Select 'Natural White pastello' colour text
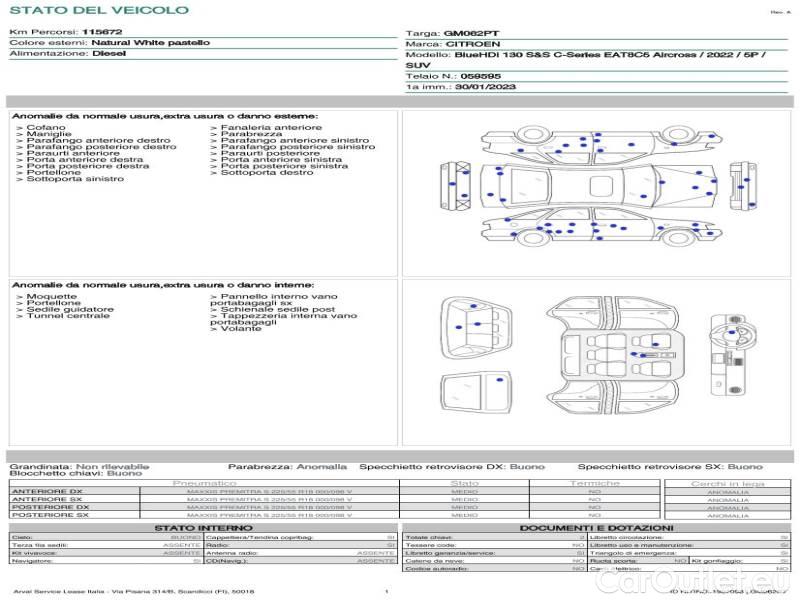 pos(151,43)
